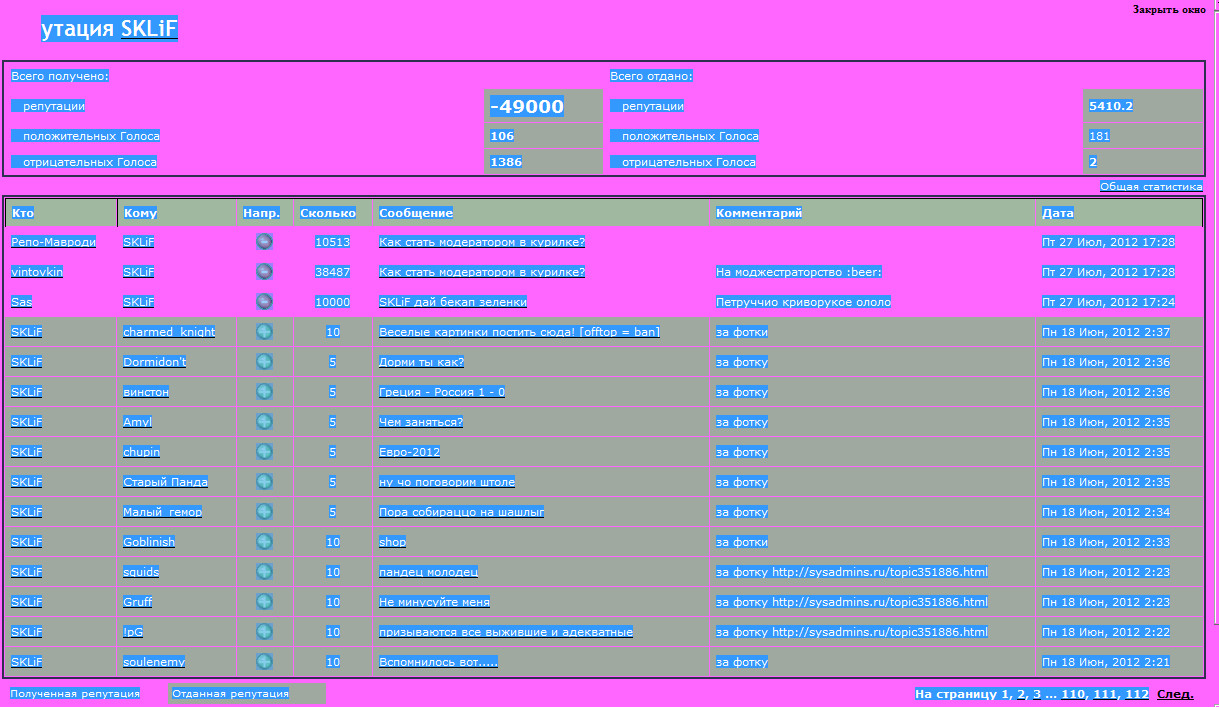Image resolution: width=1219 pixels, height=707 pixels.
Task: Click the plus icon in !pG row
Action: [x=264, y=631]
